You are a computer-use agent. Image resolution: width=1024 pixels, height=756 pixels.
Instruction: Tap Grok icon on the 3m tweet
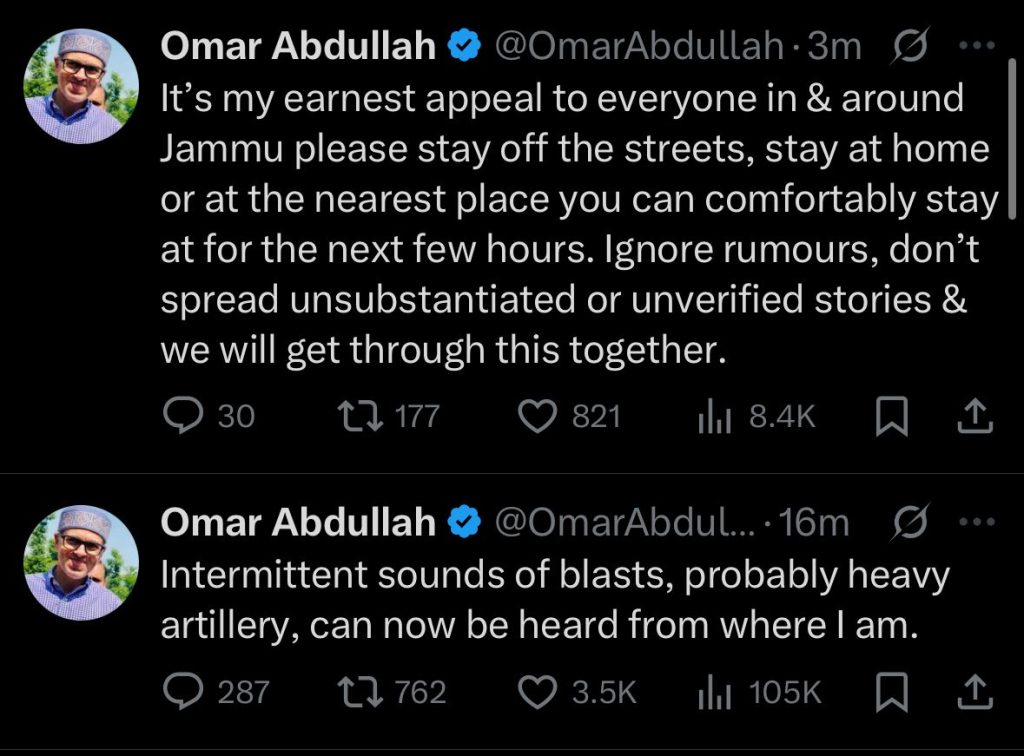tap(910, 47)
